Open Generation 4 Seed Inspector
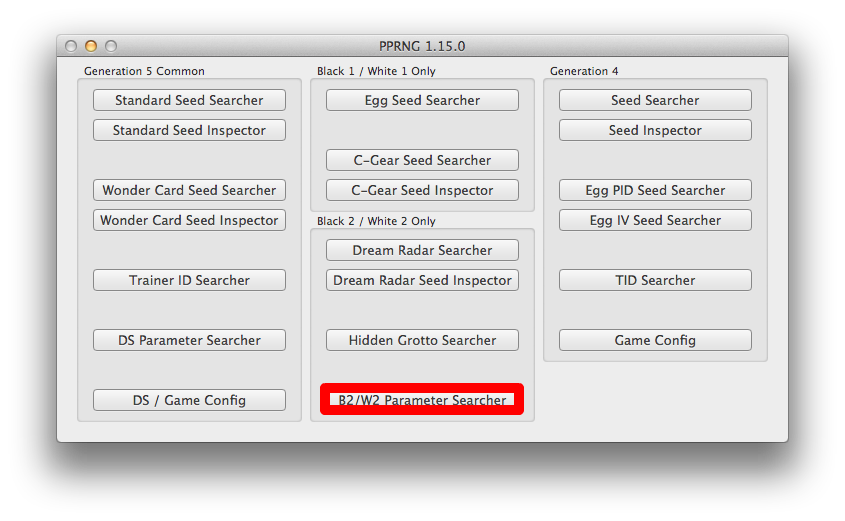 pos(655,130)
